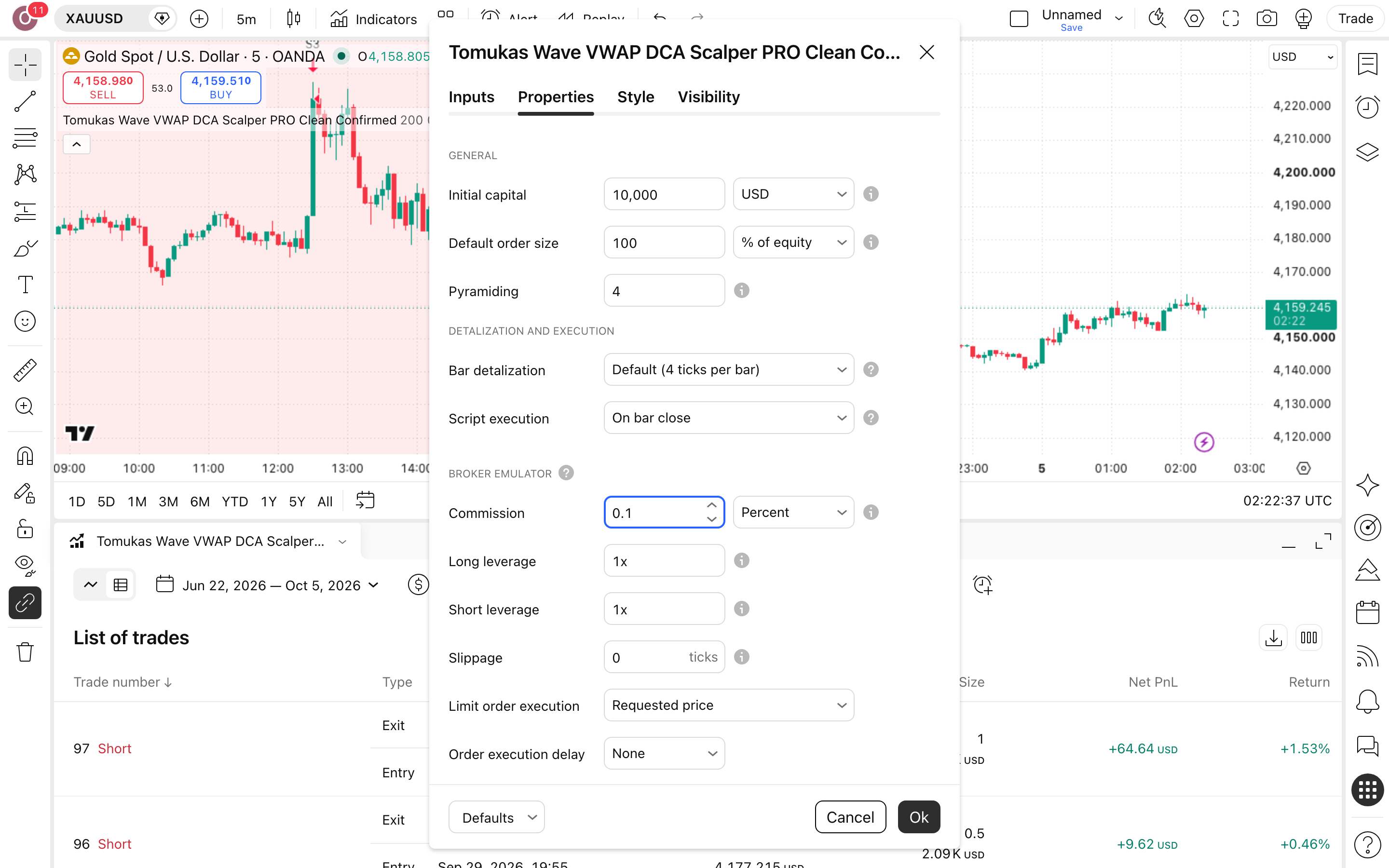
Task: Toggle lock all drawing tools
Action: 25,529
